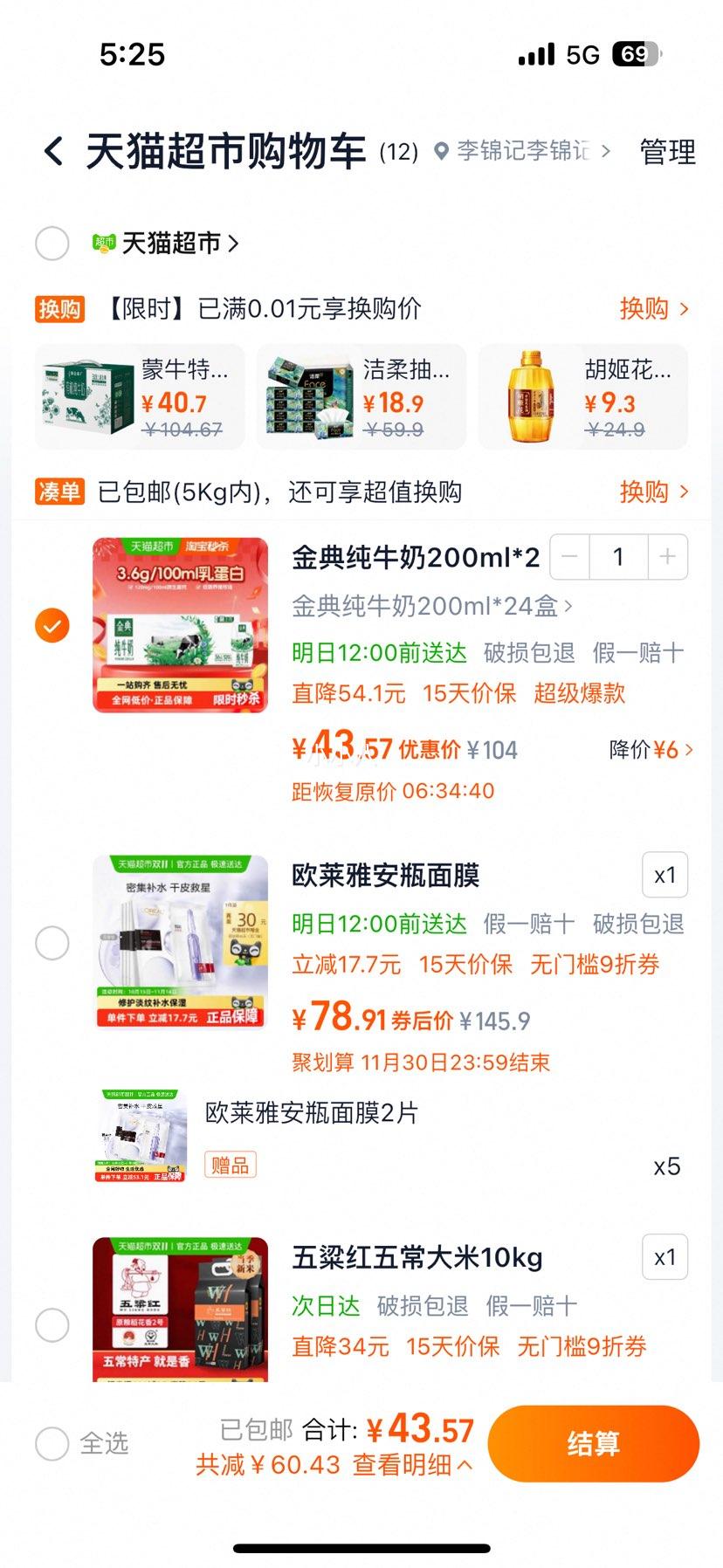This screenshot has width=723, height=1568.
Task: Tap the 凑单 orange tag icon
Action: pyautogui.click(x=59, y=492)
